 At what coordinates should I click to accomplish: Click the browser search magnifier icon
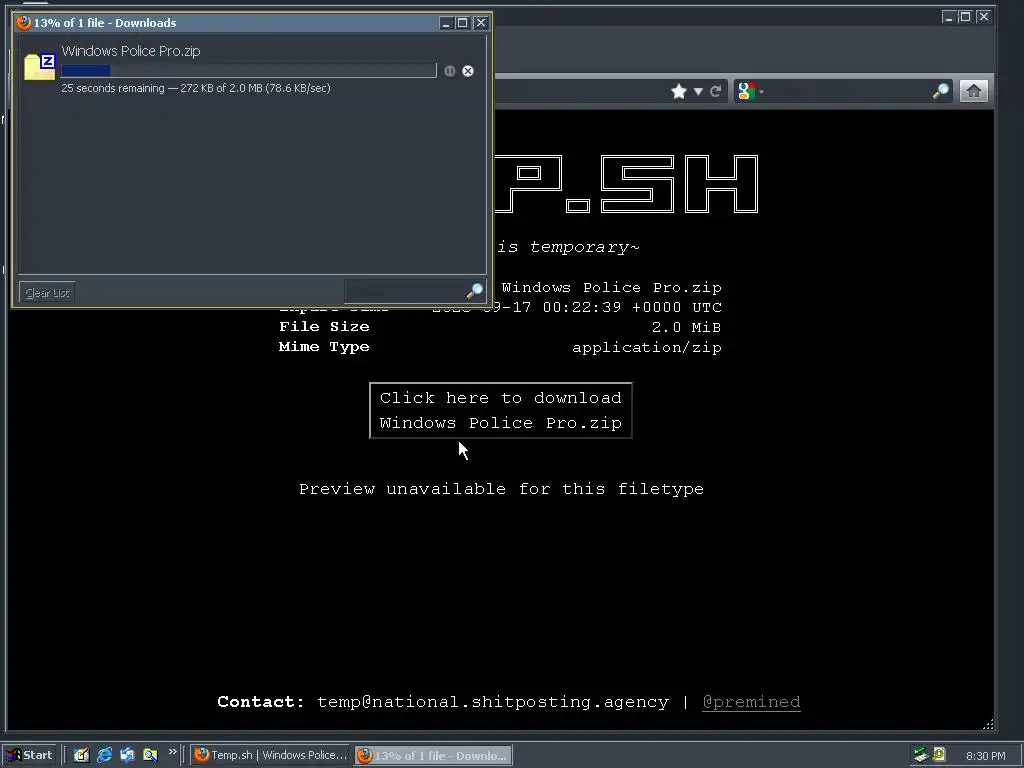940,91
